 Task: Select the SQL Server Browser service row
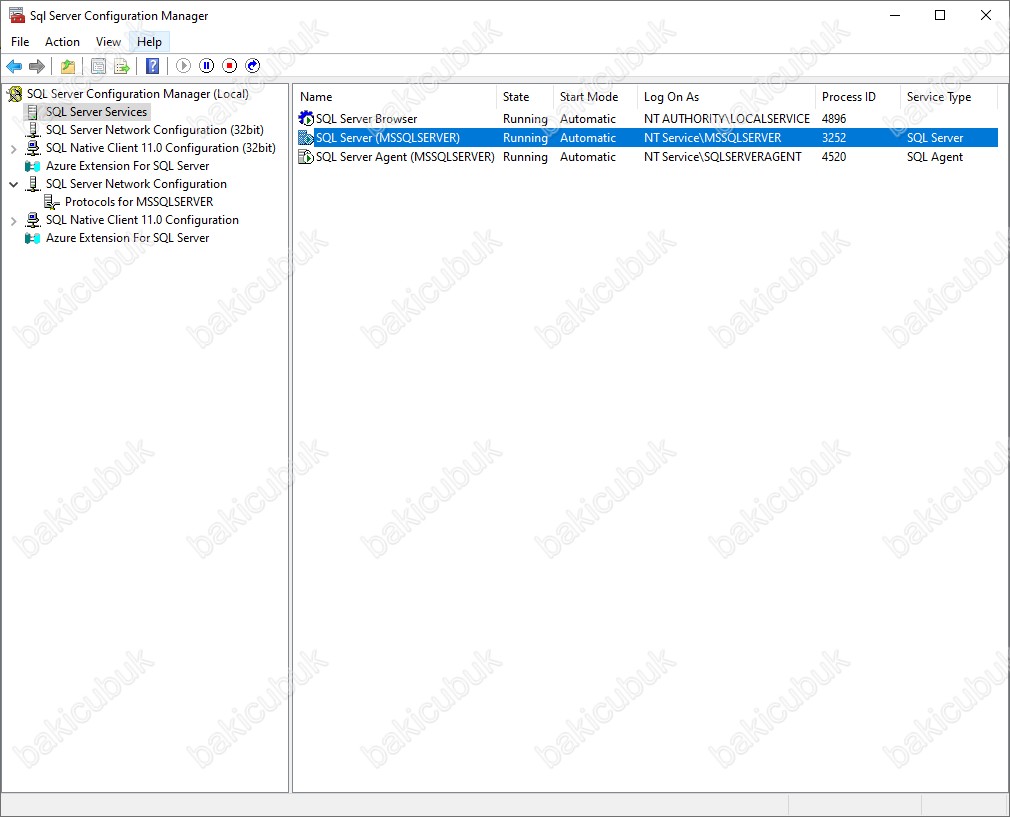[366, 119]
